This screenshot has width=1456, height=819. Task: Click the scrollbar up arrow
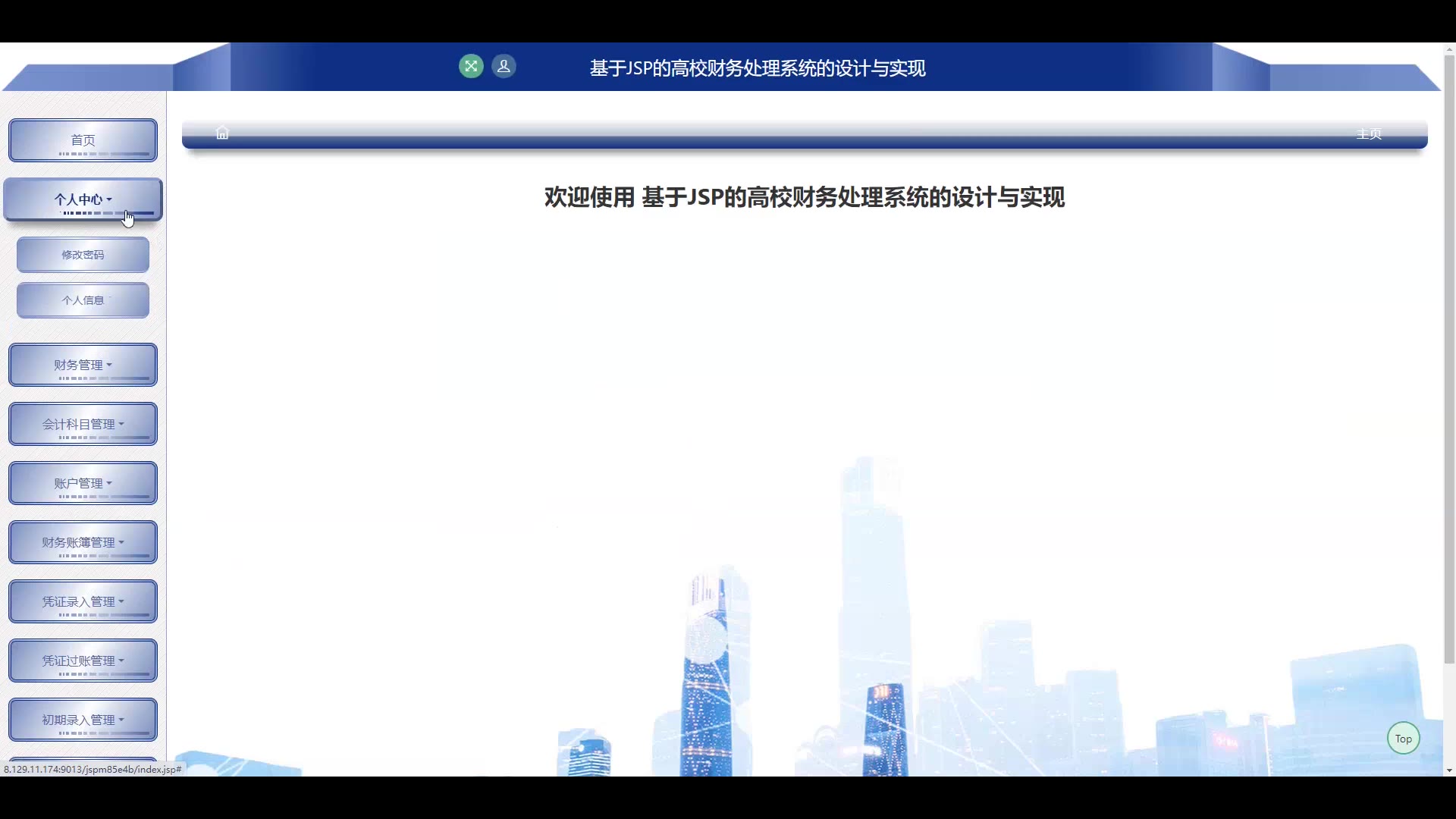1449,49
